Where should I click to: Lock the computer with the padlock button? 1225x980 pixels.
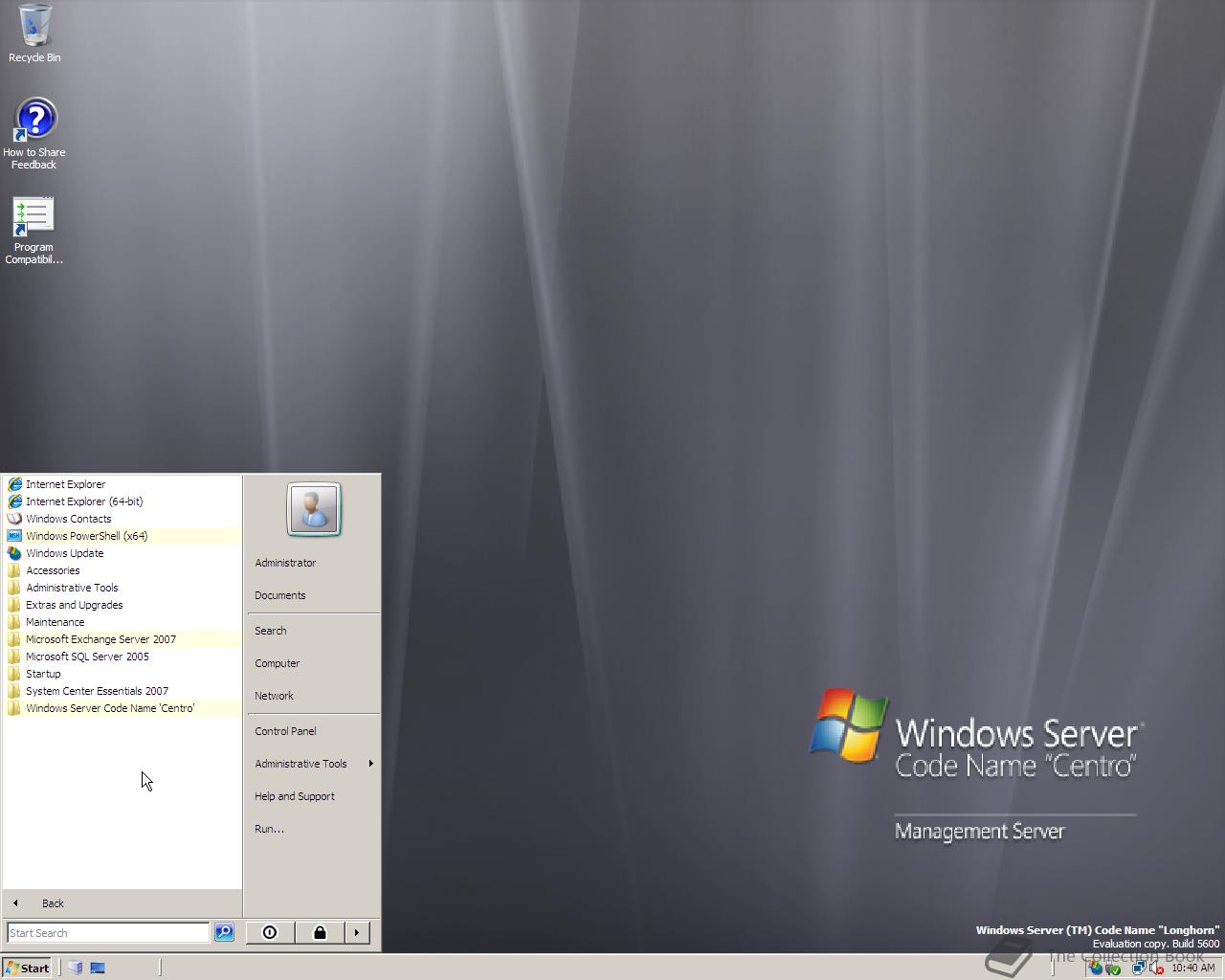pos(320,932)
